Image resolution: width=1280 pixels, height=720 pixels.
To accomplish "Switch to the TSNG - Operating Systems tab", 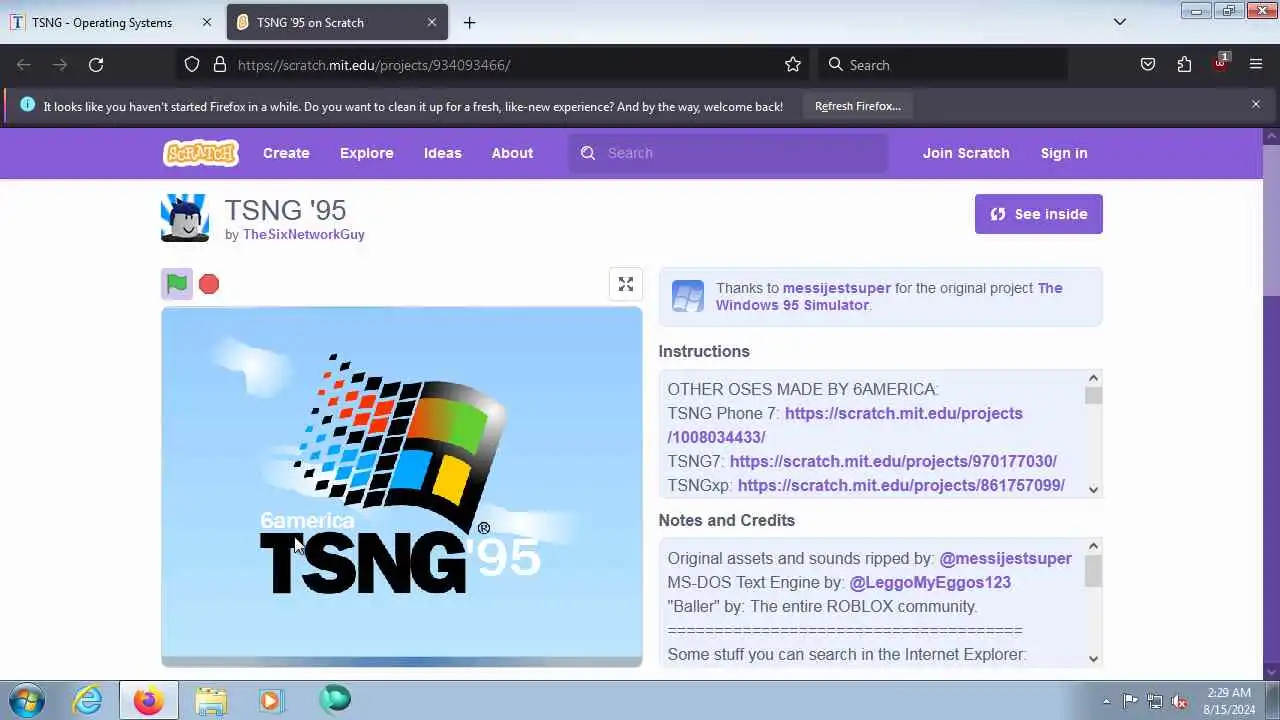I will click(x=112, y=22).
